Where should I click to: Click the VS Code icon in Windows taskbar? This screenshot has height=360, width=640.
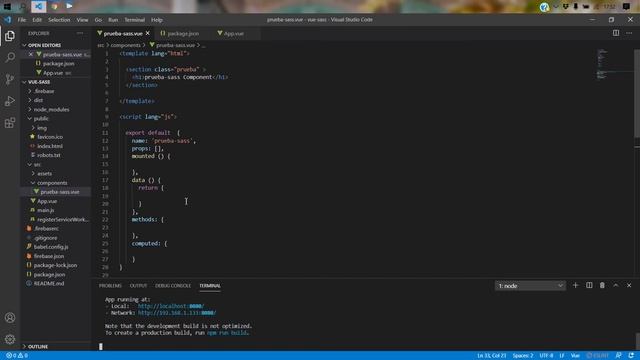(x=38, y=6)
